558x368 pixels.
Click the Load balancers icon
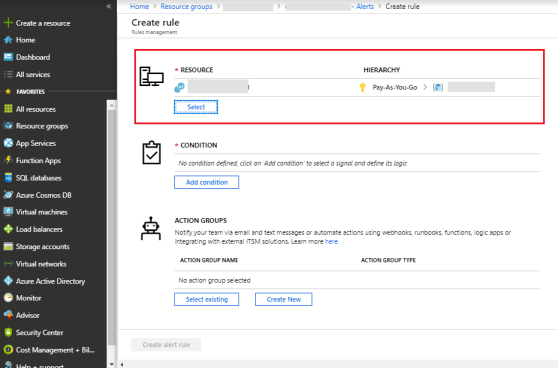coord(8,229)
